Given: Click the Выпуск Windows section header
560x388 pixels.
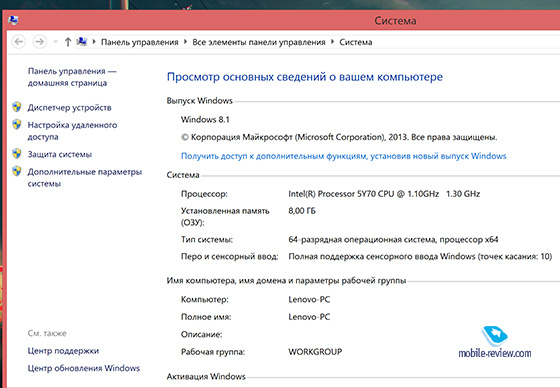Looking at the screenshot, I should [x=200, y=101].
